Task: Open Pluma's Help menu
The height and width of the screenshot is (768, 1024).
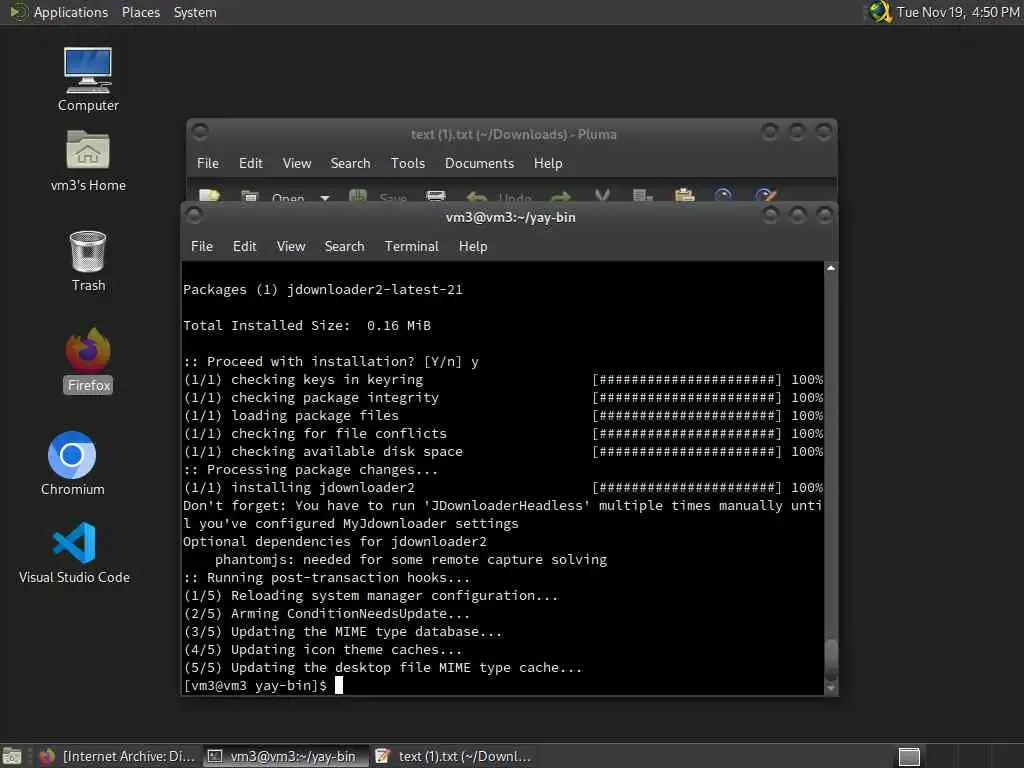Action: coord(548,163)
